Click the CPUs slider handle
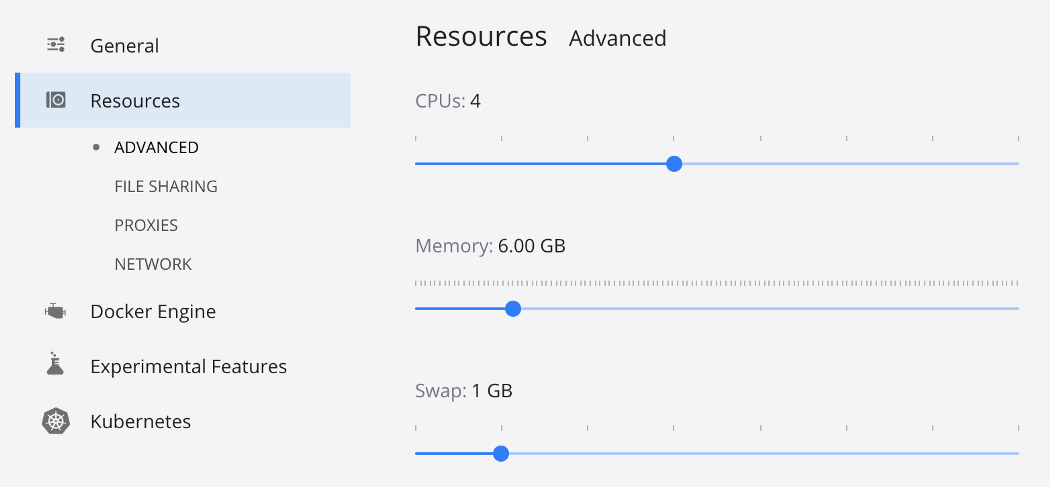This screenshot has width=1050, height=487. coord(674,163)
